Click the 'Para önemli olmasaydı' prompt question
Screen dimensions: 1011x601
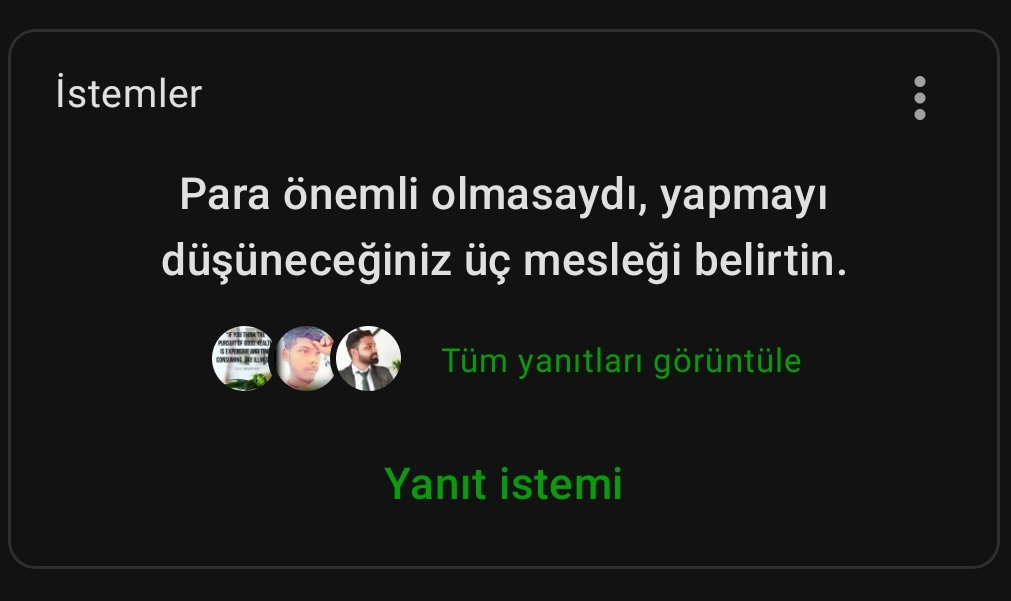pos(504,227)
